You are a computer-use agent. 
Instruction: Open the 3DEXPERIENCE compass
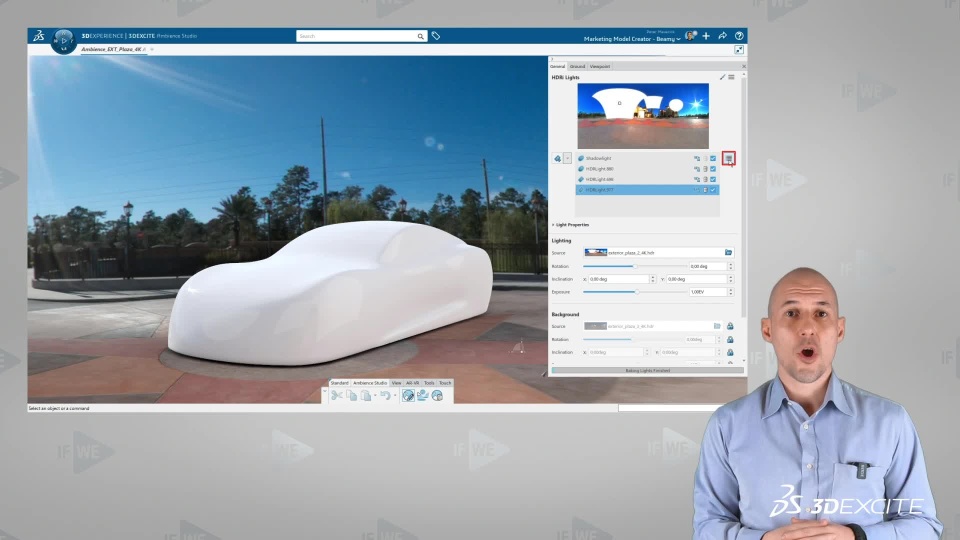(64, 41)
